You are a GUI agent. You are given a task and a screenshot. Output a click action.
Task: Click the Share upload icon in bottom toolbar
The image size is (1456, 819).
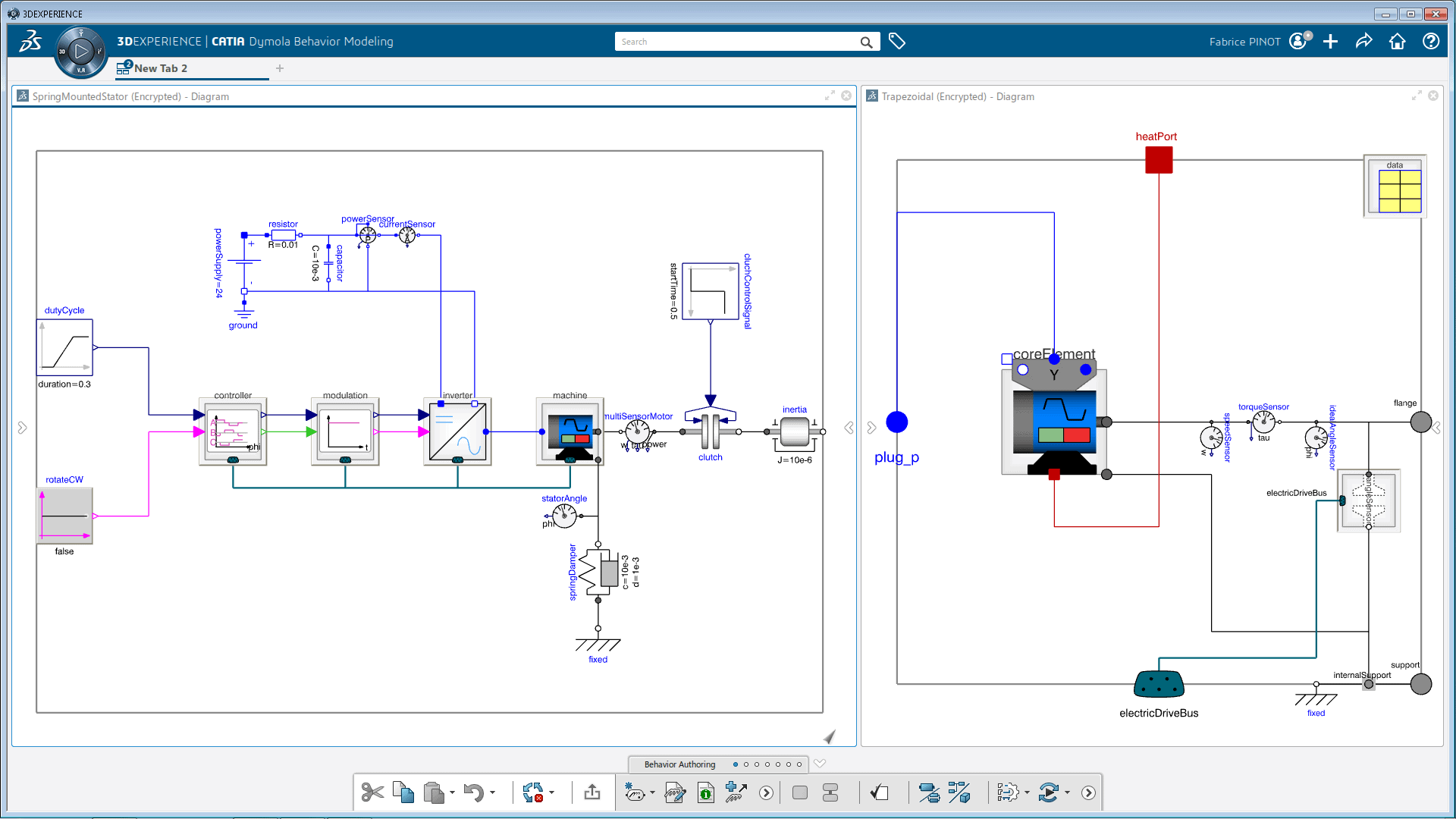click(592, 792)
